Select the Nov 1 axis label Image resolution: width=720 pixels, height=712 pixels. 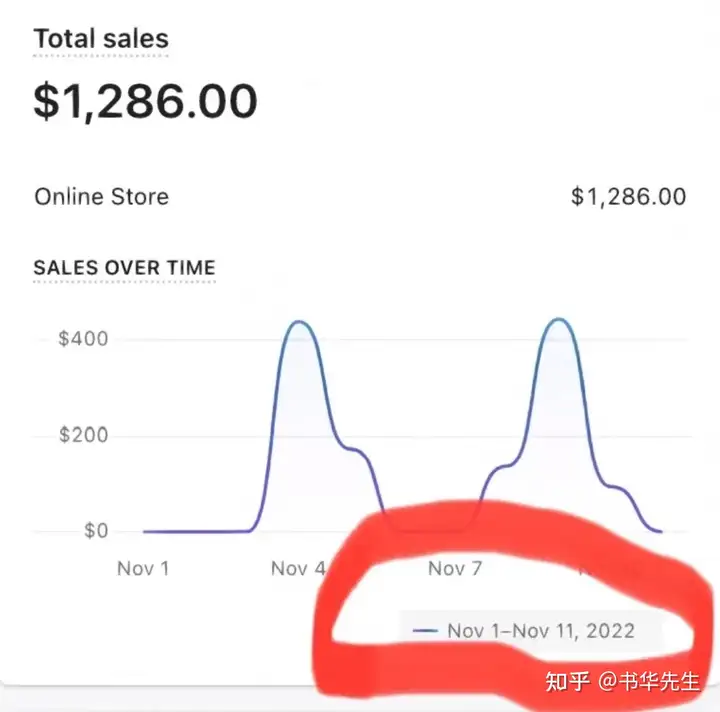point(143,569)
